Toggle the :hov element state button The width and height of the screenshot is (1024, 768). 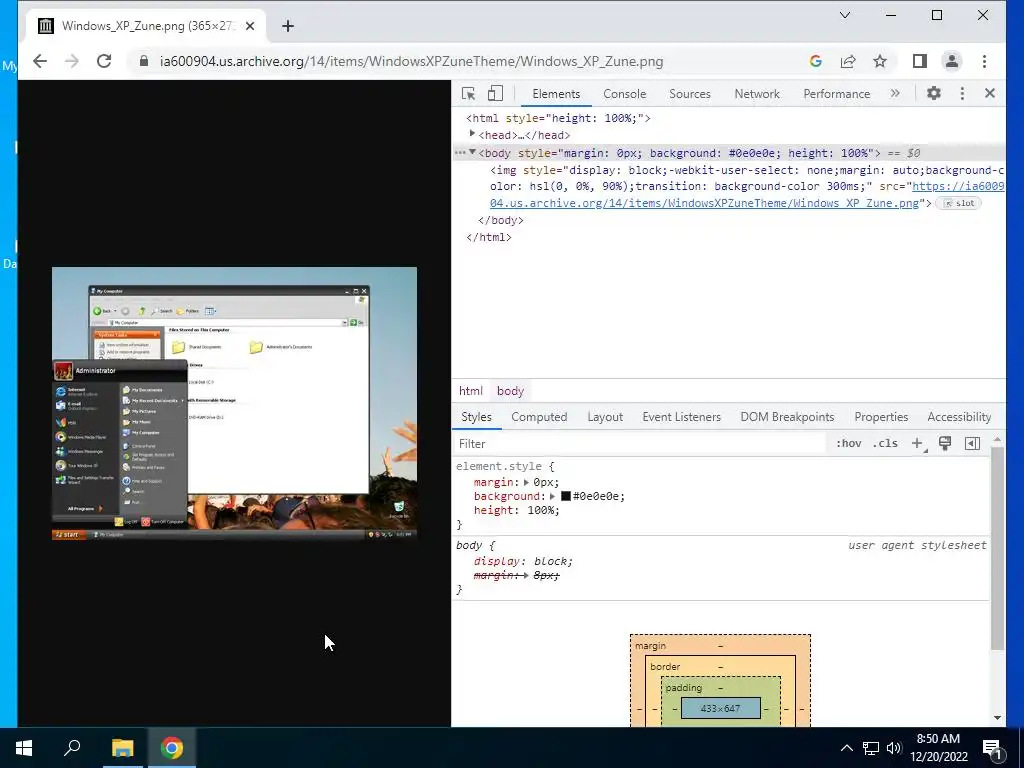(848, 443)
